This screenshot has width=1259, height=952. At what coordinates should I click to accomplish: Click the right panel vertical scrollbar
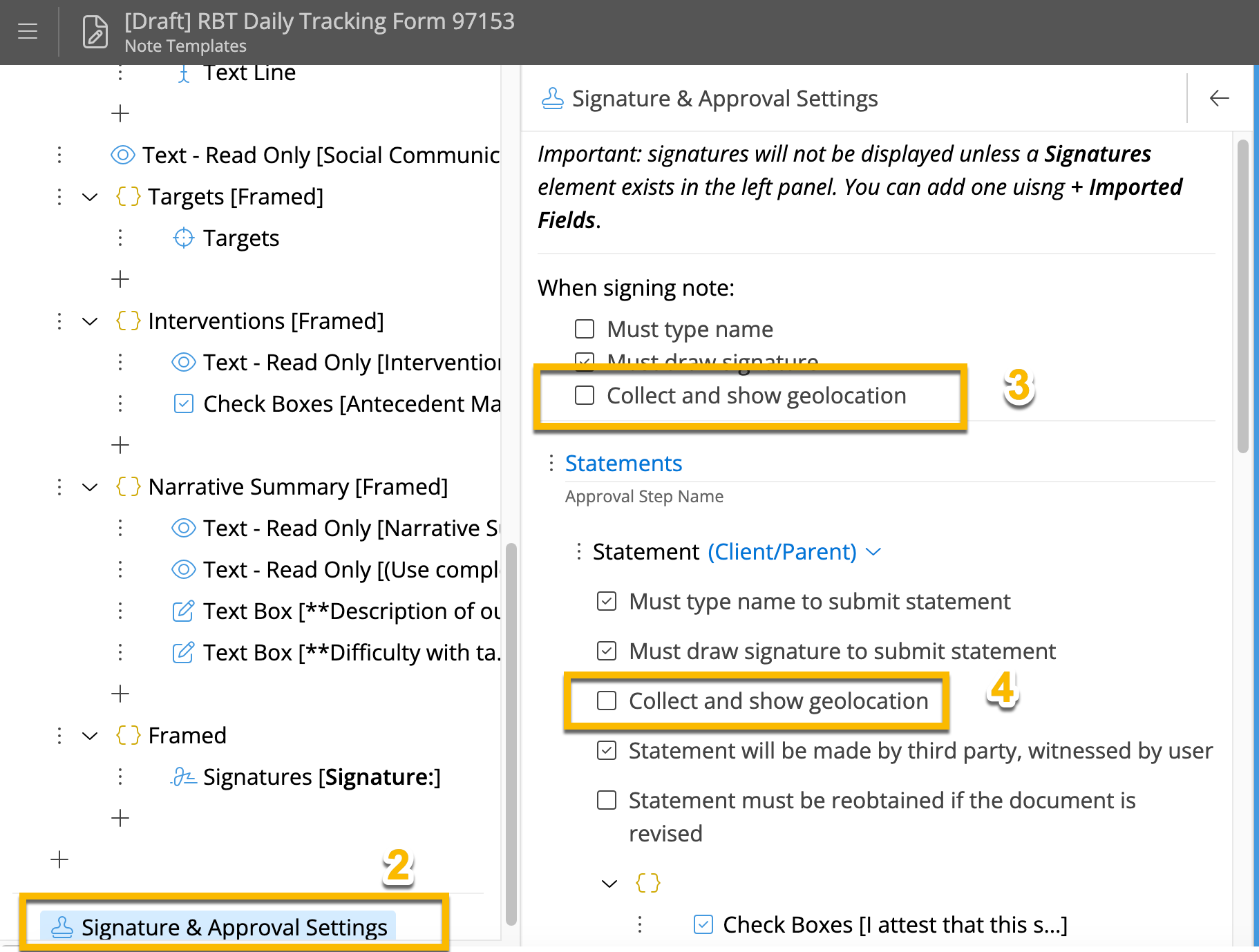point(1242,297)
